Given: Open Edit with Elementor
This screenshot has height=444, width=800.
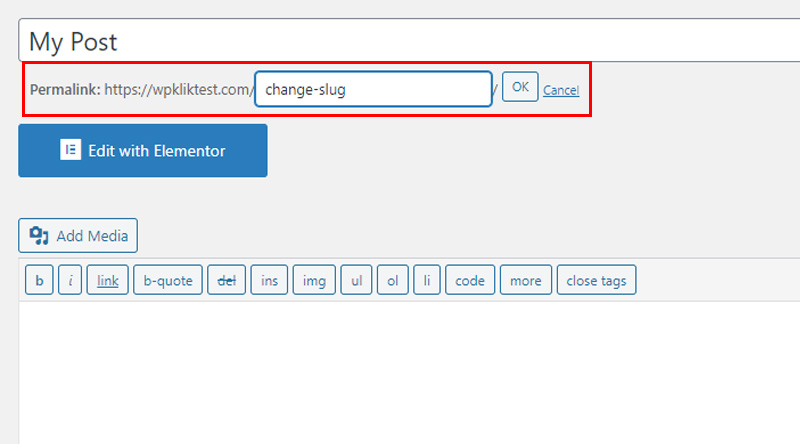Looking at the screenshot, I should 143,151.
